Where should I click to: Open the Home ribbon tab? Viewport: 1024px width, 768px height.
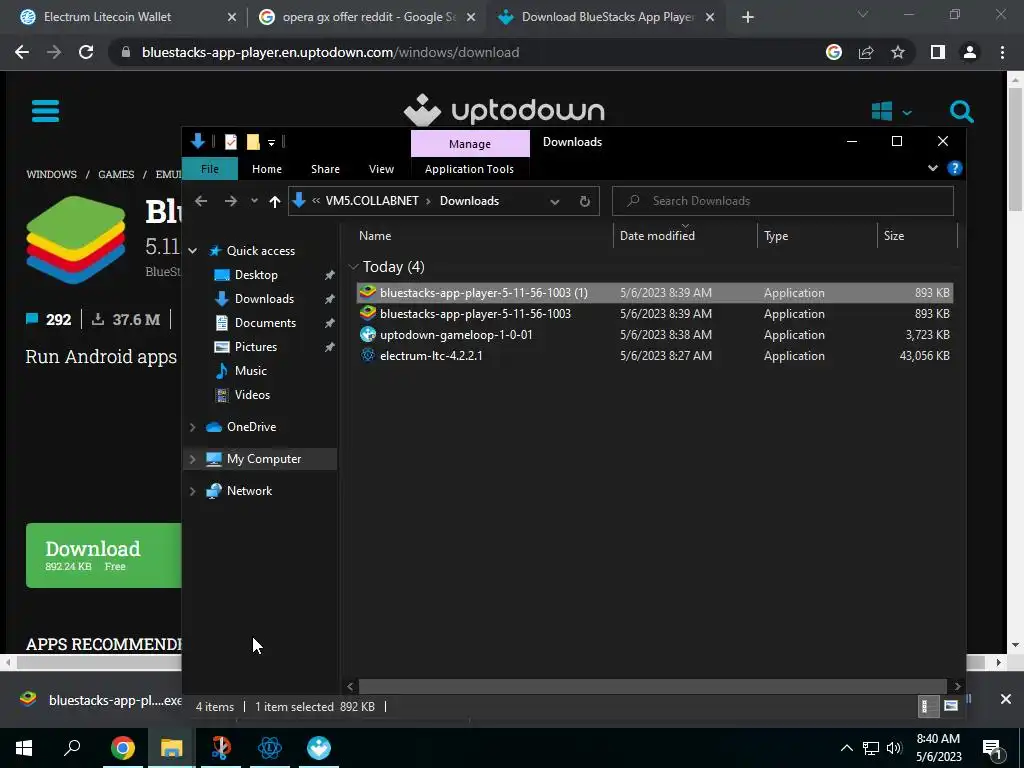tap(267, 169)
